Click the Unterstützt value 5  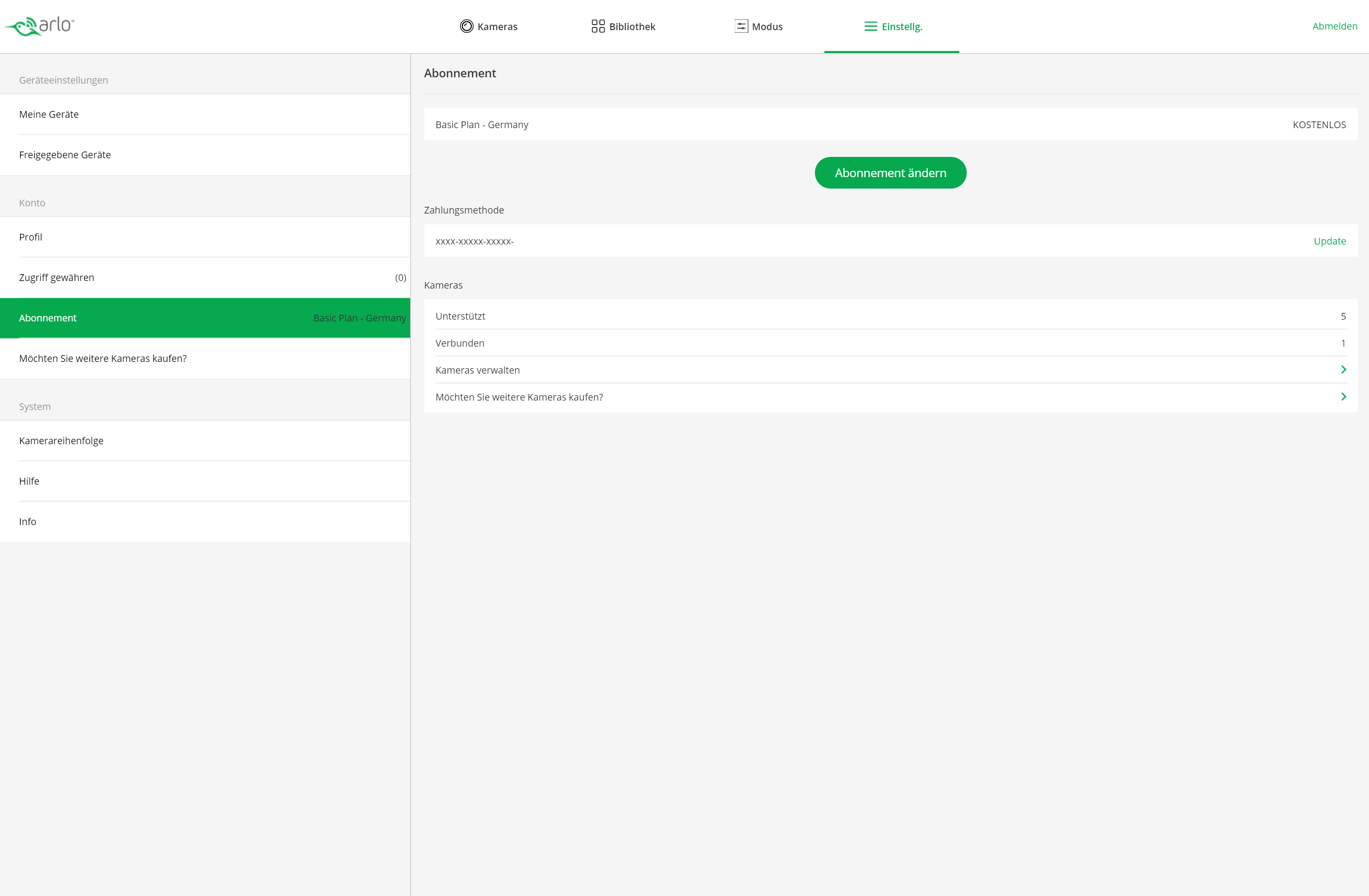1343,316
